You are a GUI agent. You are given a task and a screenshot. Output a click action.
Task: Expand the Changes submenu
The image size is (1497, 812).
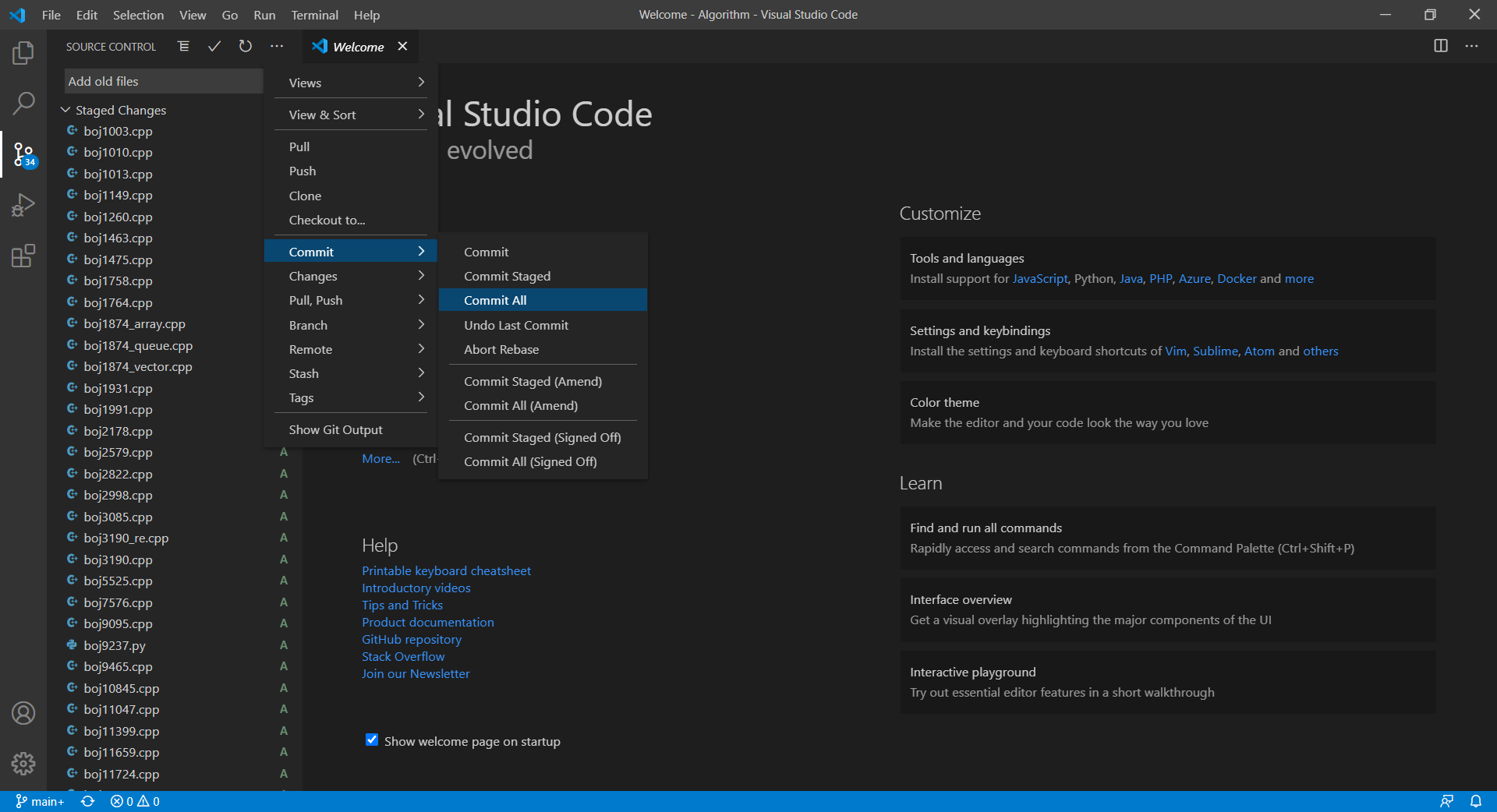tap(350, 276)
